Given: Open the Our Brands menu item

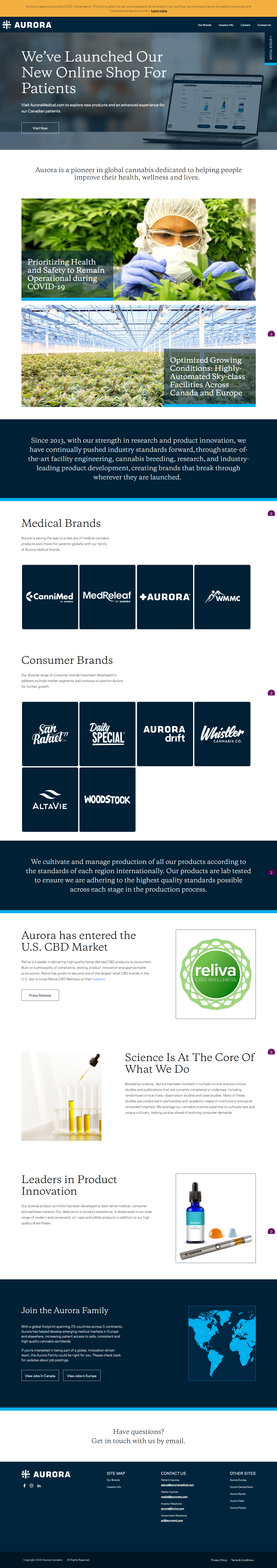Looking at the screenshot, I should pyautogui.click(x=205, y=25).
